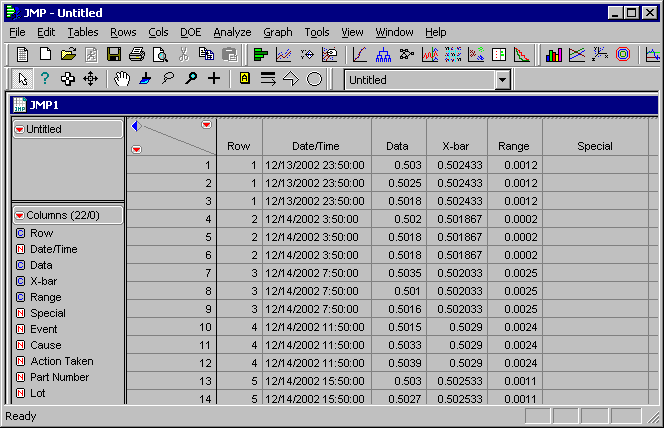Open the Analyze menu
The height and width of the screenshot is (428, 664).
pyautogui.click(x=232, y=32)
